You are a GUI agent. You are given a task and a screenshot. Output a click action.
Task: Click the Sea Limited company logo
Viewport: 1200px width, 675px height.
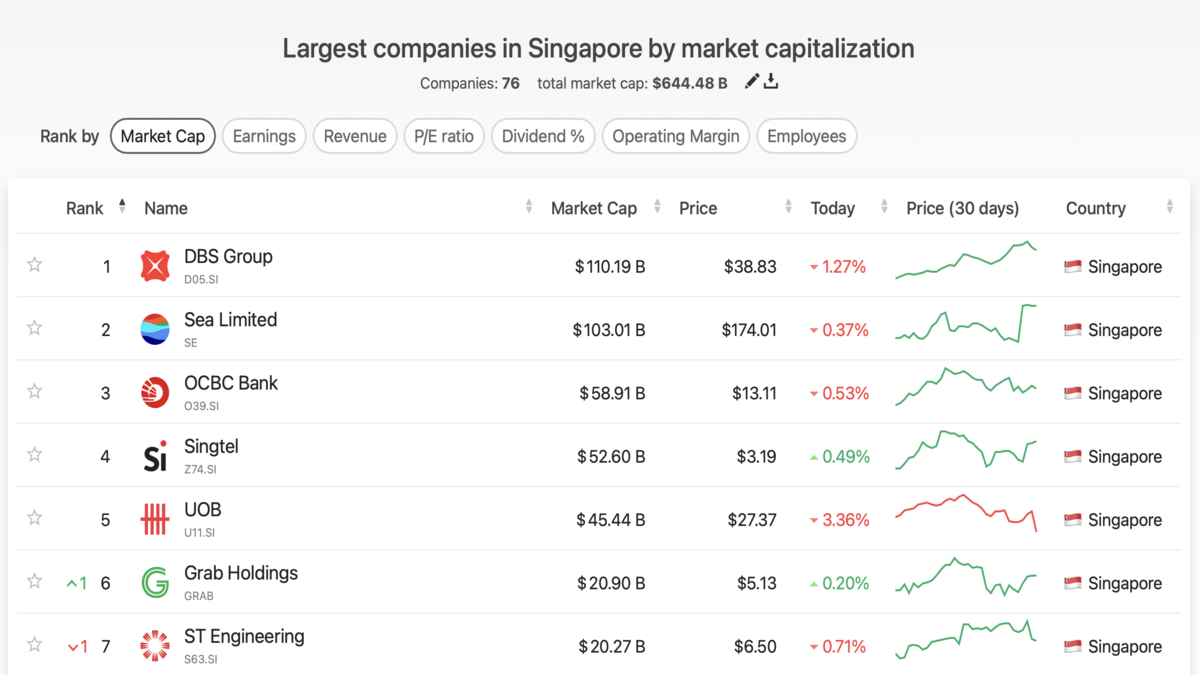pyautogui.click(x=155, y=329)
